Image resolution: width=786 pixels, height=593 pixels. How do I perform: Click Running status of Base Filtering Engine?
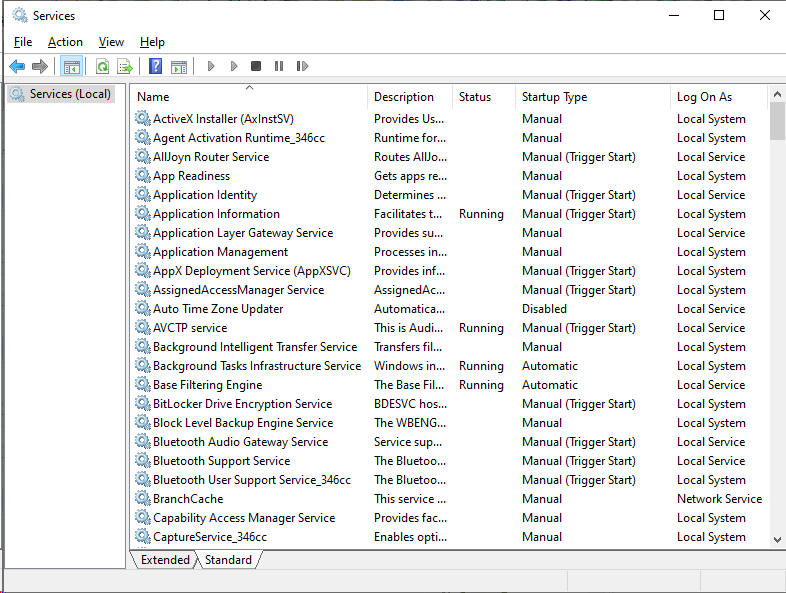(x=481, y=385)
